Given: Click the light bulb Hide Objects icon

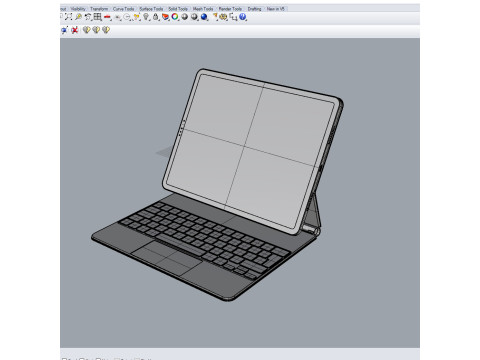Looking at the screenshot, I should (x=146, y=17).
